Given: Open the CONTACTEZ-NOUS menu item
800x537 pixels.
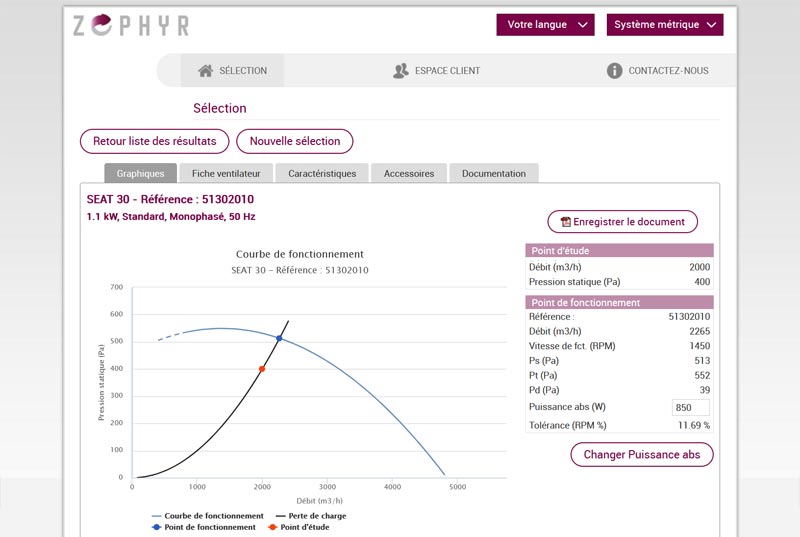Looking at the screenshot, I should click(x=658, y=70).
